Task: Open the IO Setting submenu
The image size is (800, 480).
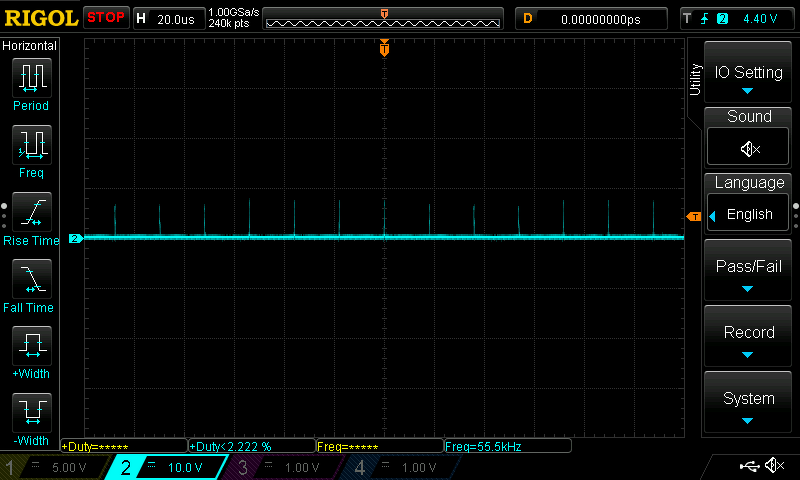Action: [x=748, y=72]
